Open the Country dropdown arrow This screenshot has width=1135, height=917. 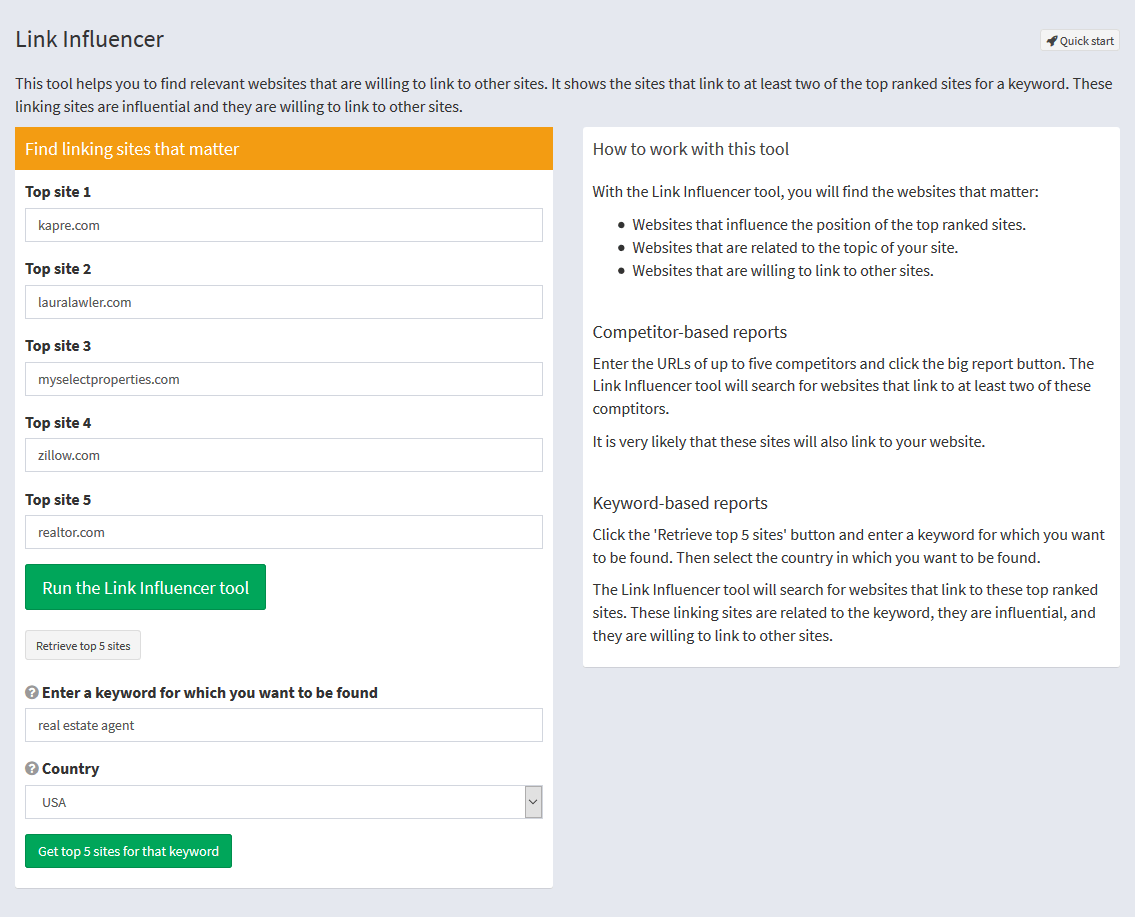tap(533, 802)
